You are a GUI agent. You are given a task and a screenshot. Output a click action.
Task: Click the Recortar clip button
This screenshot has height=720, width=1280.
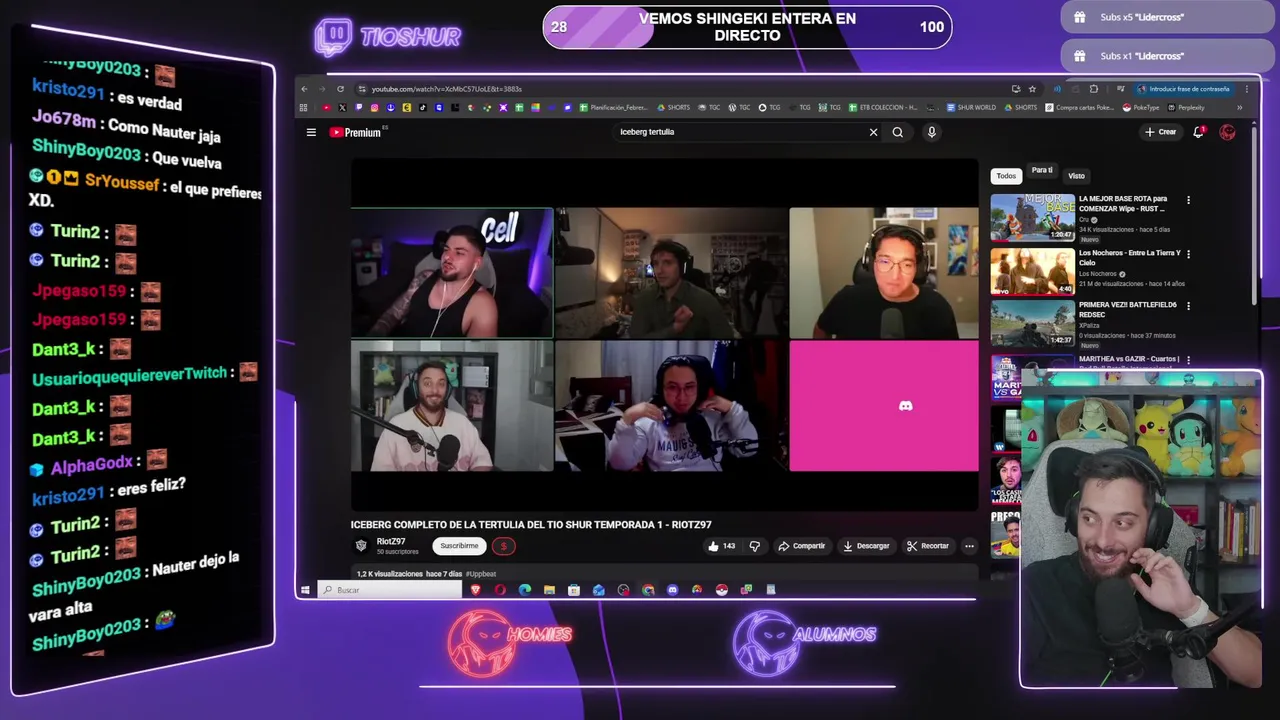pyautogui.click(x=928, y=546)
